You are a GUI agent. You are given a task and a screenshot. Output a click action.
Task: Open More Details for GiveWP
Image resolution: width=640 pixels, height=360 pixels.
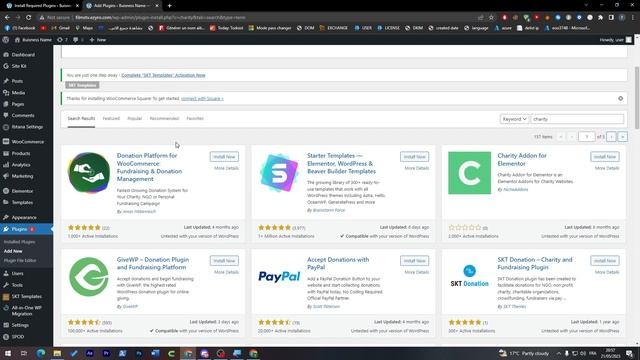(x=226, y=272)
